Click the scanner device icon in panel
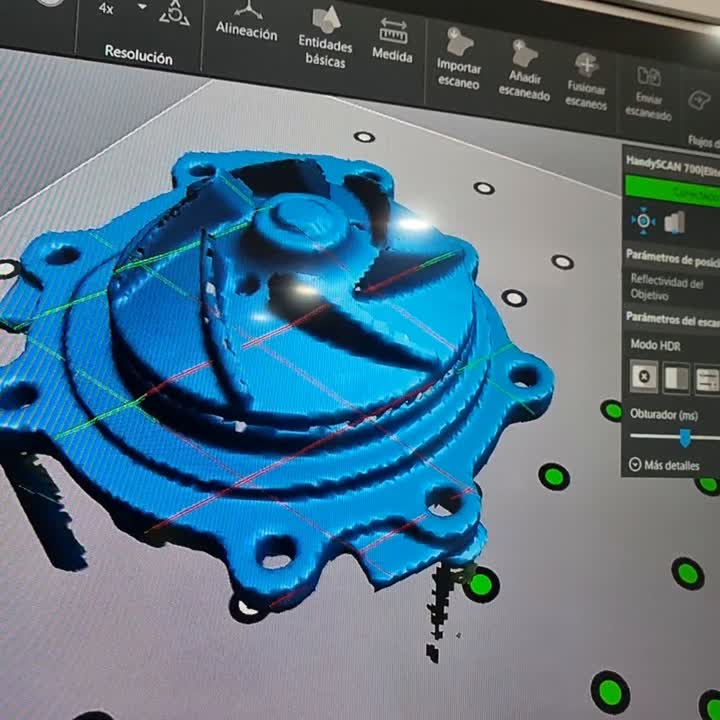 pos(675,222)
